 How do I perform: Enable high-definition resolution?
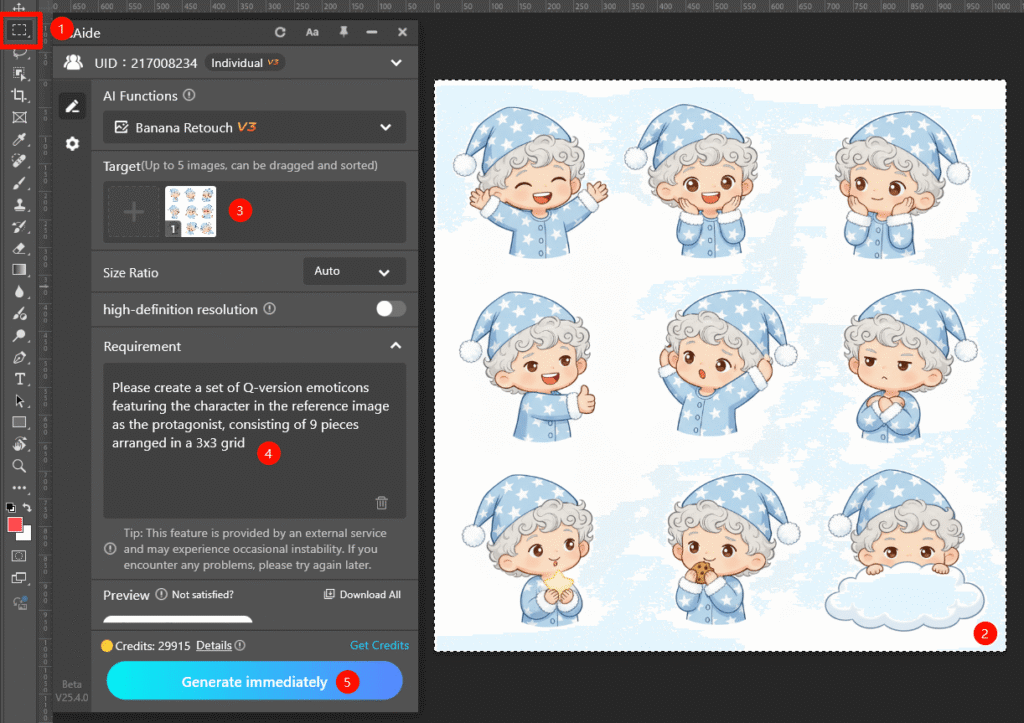[x=389, y=309]
